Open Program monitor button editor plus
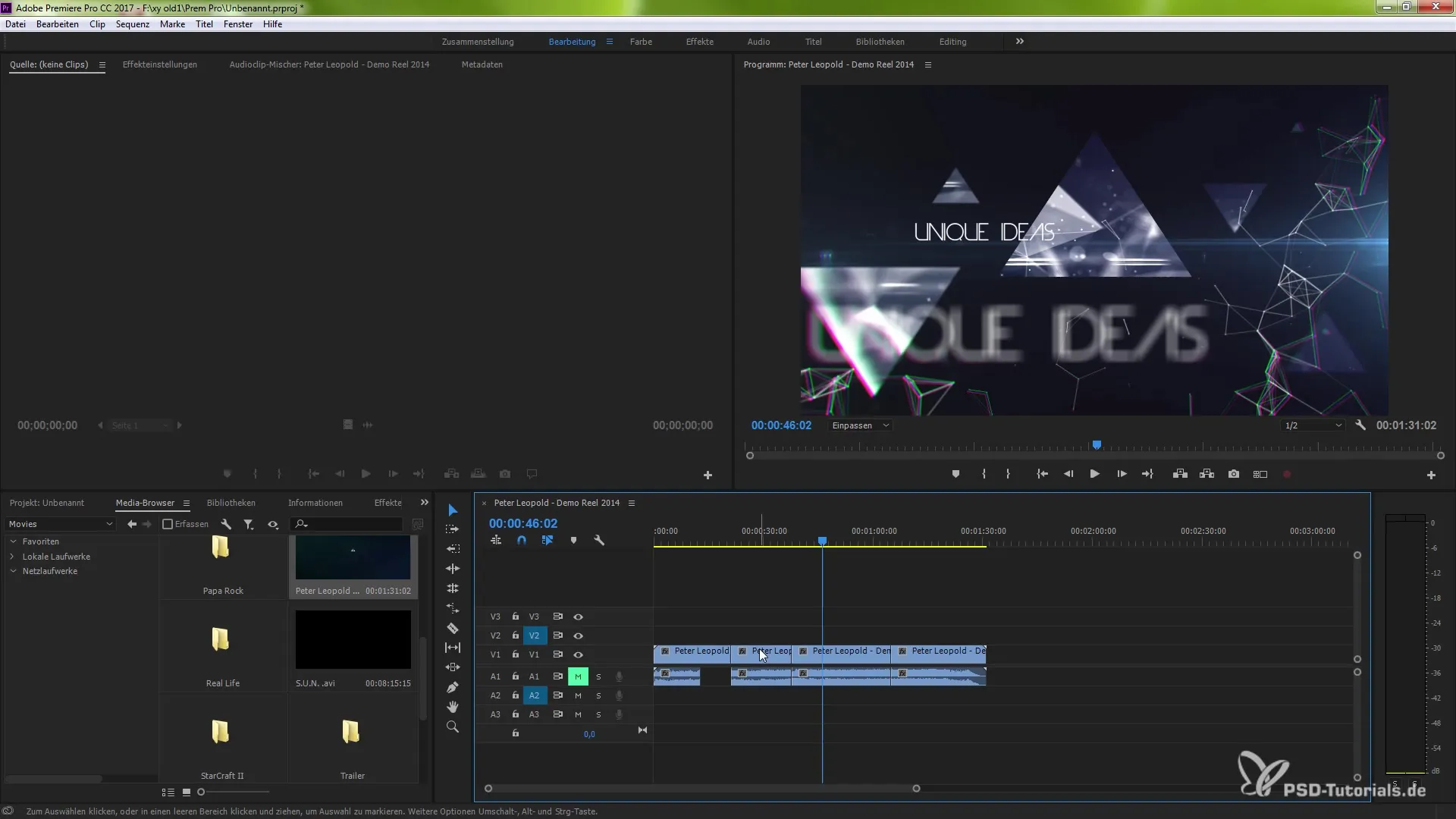Screen dimensions: 1456x819 pos(1431,475)
